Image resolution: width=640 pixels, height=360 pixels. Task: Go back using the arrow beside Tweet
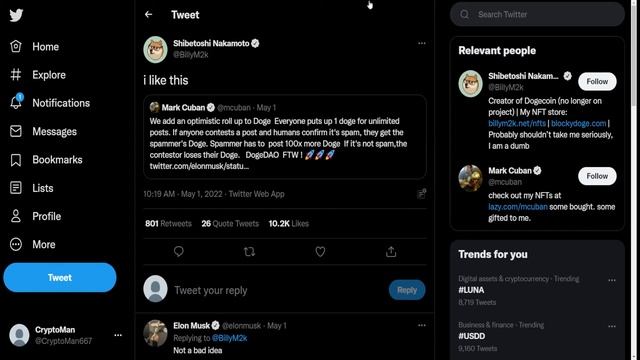point(149,15)
